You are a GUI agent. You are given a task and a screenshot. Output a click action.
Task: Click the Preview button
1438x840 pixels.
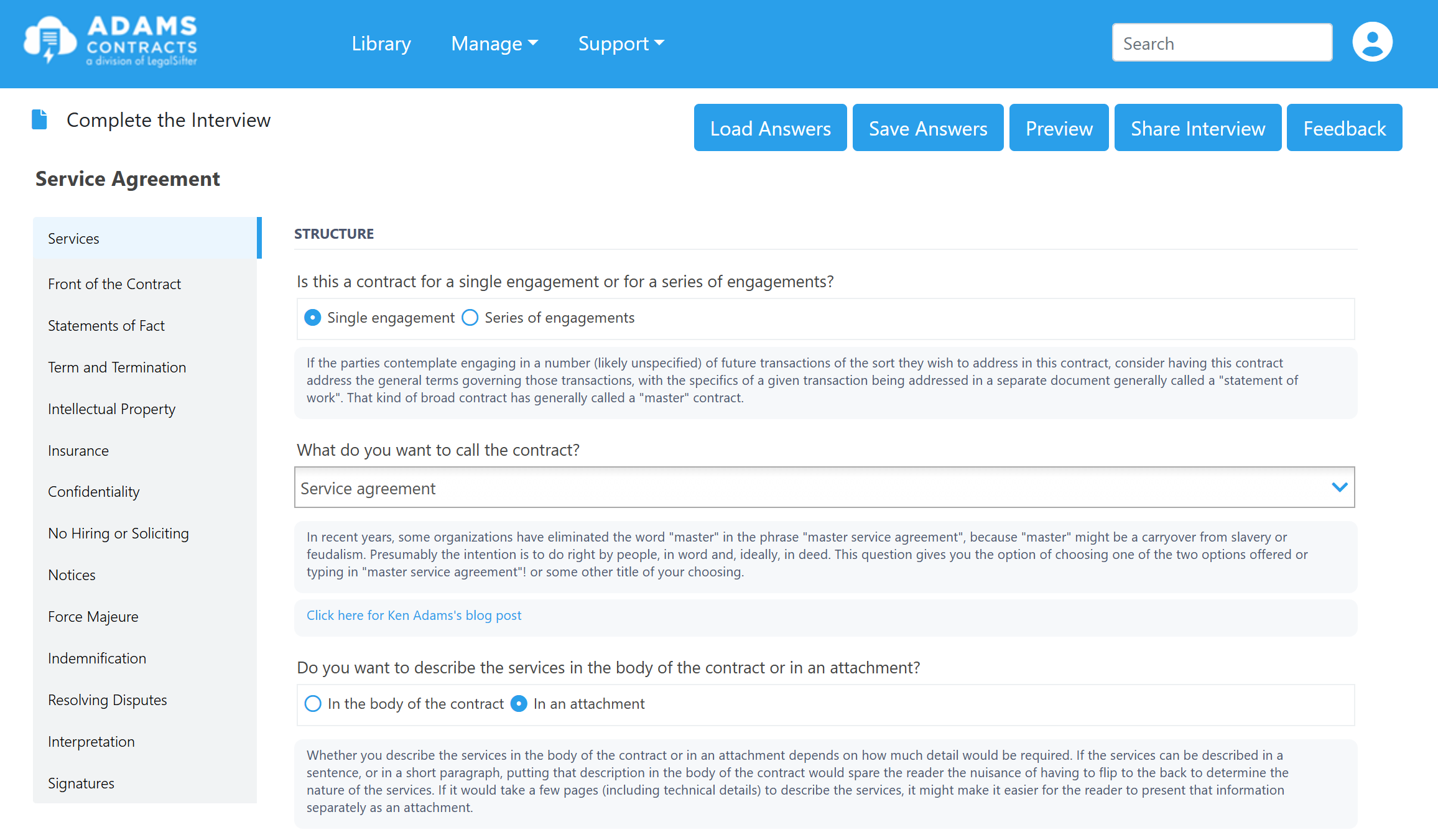click(1059, 128)
